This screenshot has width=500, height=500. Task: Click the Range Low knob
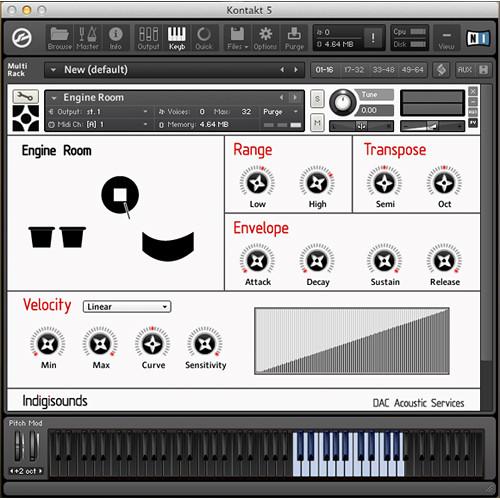pos(257,182)
